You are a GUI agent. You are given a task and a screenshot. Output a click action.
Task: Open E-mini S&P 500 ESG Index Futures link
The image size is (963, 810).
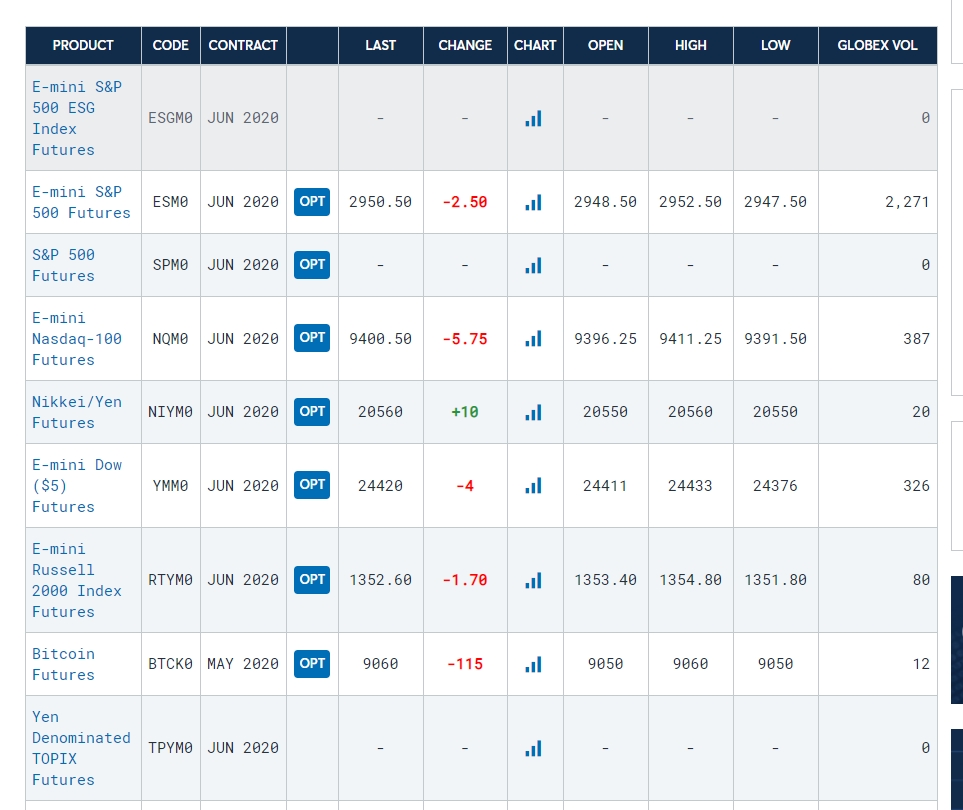[77, 118]
